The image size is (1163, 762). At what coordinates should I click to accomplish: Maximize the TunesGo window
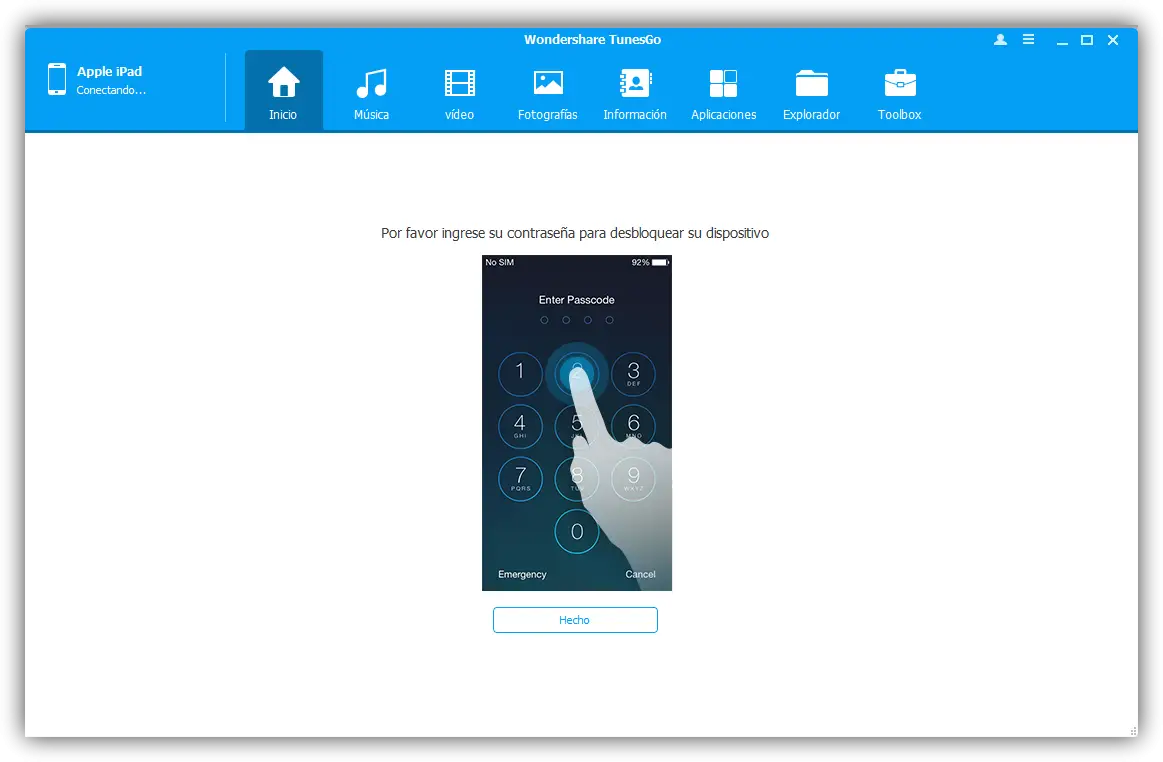[1087, 40]
